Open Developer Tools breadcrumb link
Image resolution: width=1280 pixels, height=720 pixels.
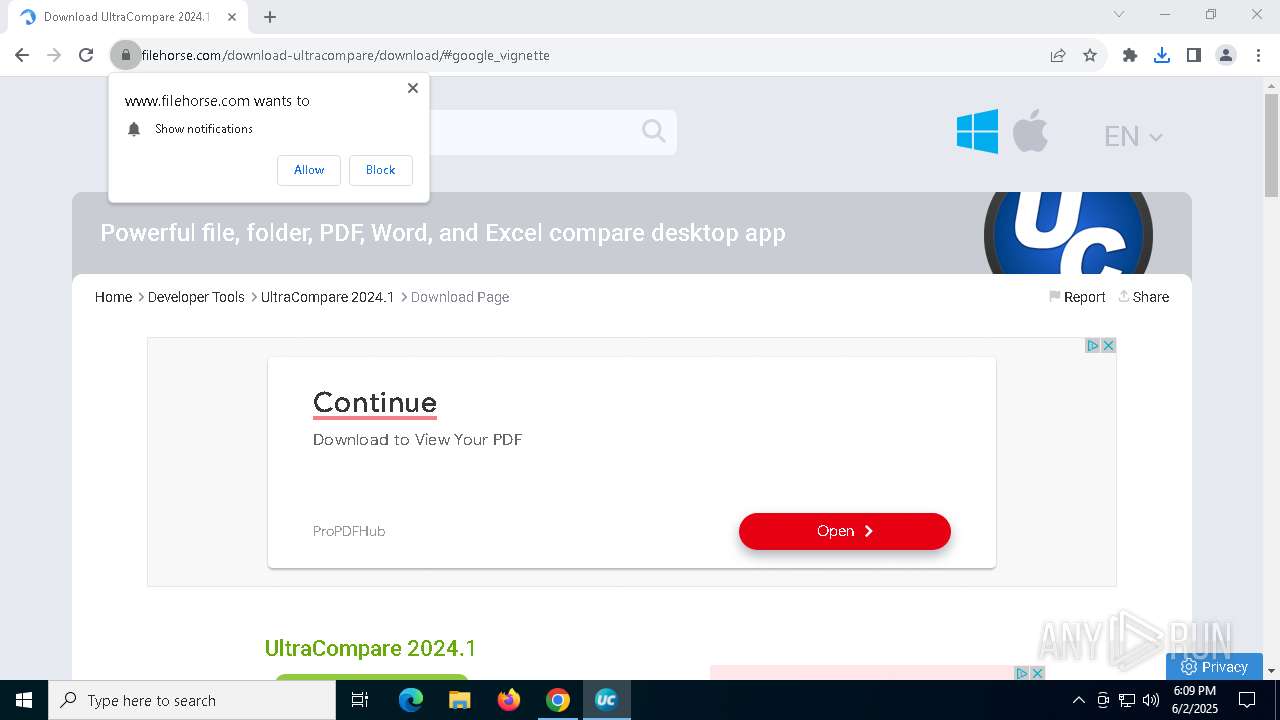click(x=196, y=297)
